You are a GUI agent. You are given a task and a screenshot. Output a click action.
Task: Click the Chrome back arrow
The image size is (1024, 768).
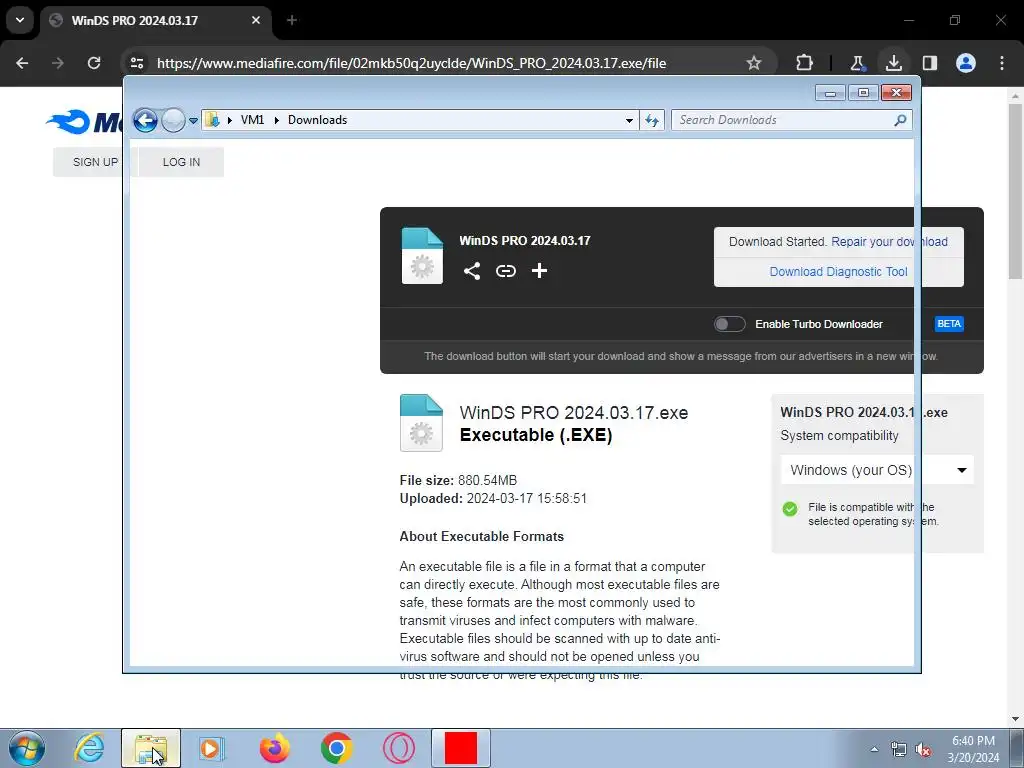[22, 63]
